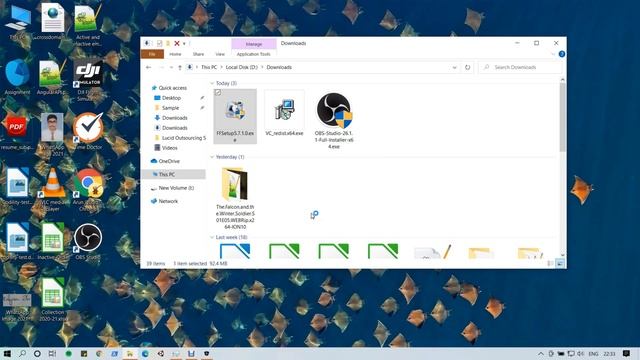640x360 pixels.
Task: Select Desktop in navigation pane
Action: pos(171,98)
